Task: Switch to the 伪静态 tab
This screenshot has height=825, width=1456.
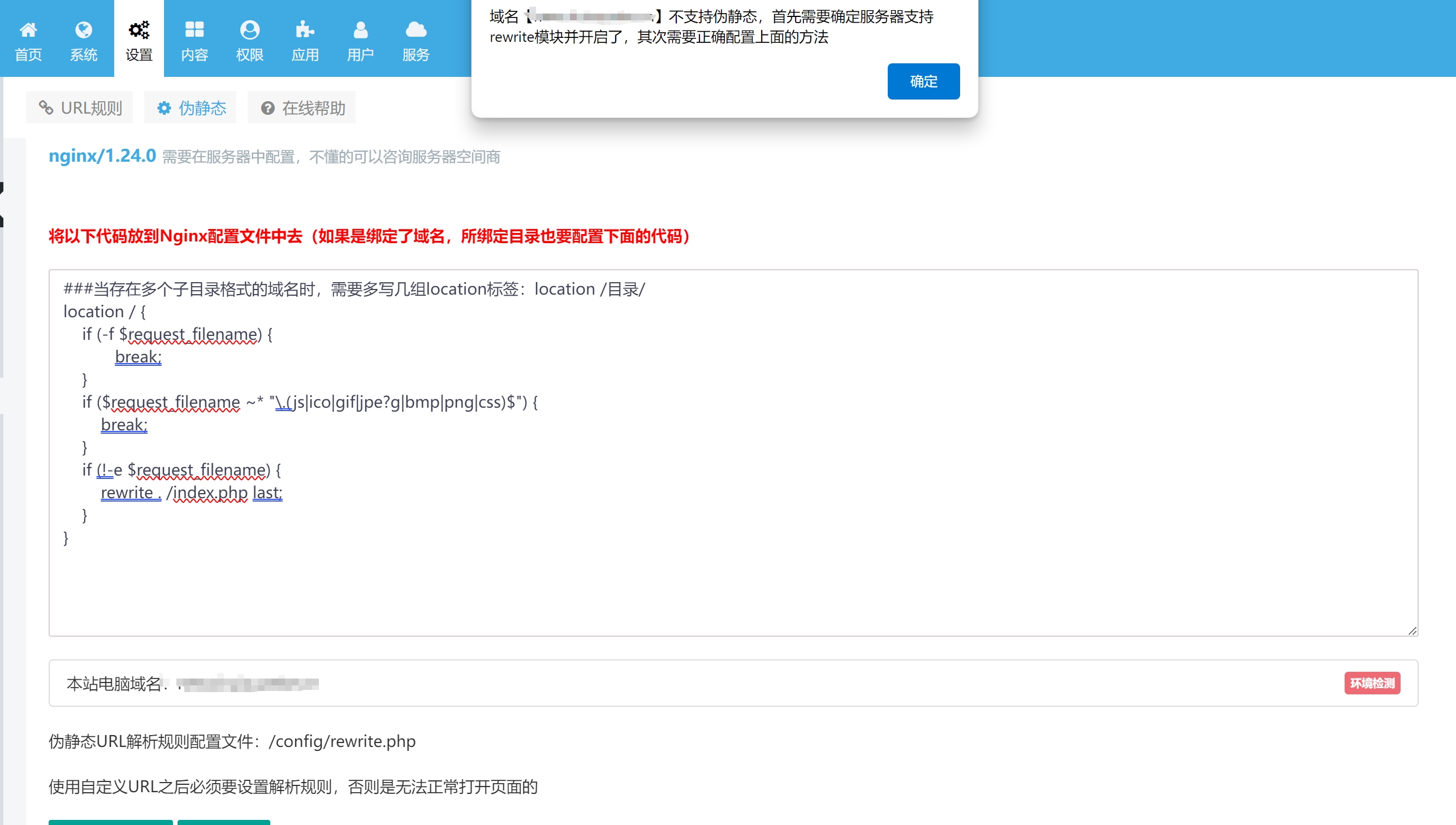Action: point(191,107)
